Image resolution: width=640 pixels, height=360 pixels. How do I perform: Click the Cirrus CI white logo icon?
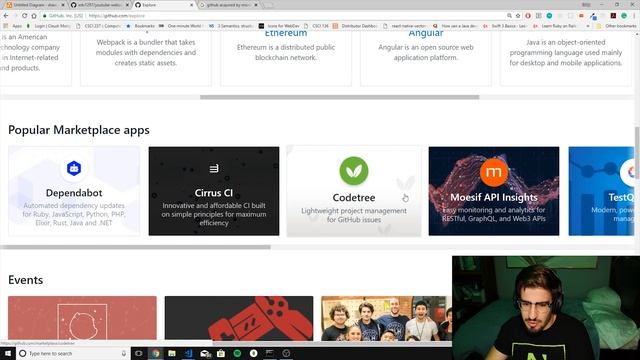[214, 168]
